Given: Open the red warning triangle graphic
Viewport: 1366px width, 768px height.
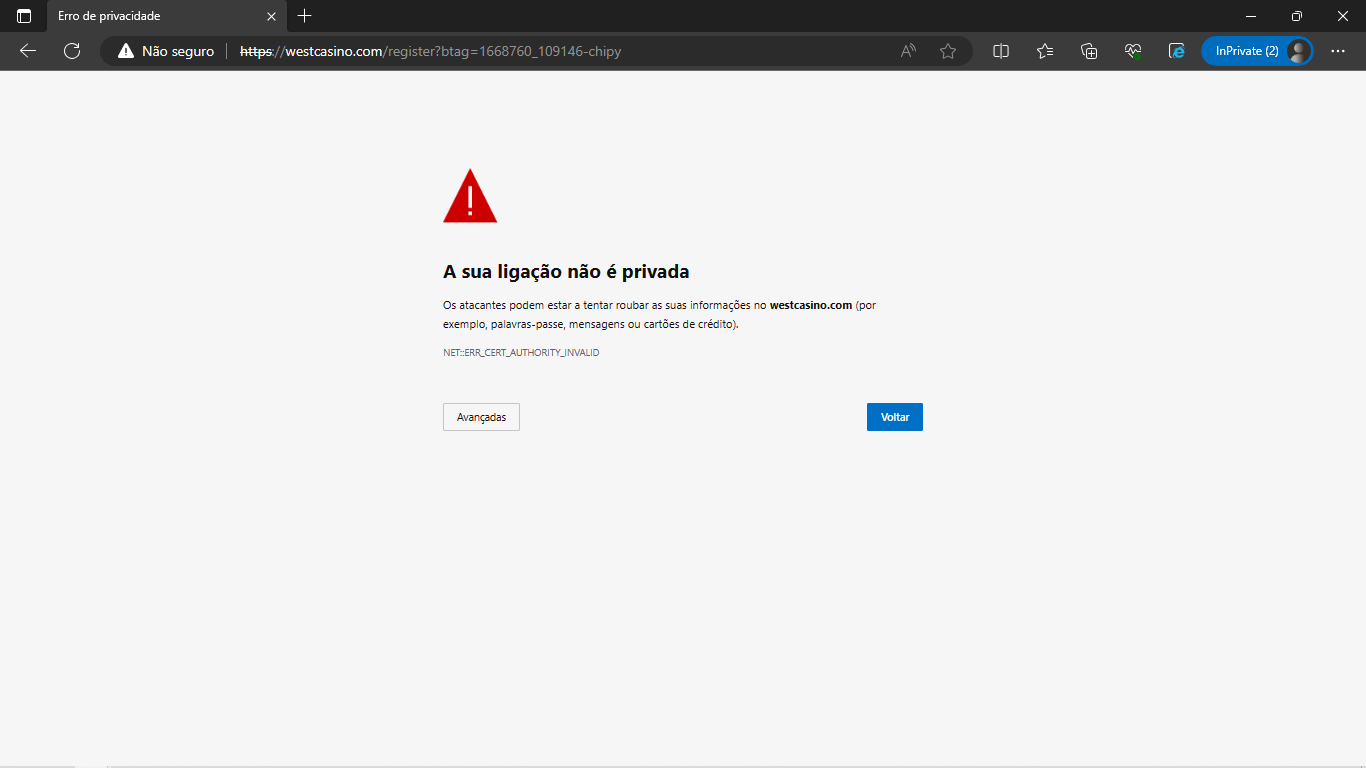Looking at the screenshot, I should pyautogui.click(x=470, y=196).
